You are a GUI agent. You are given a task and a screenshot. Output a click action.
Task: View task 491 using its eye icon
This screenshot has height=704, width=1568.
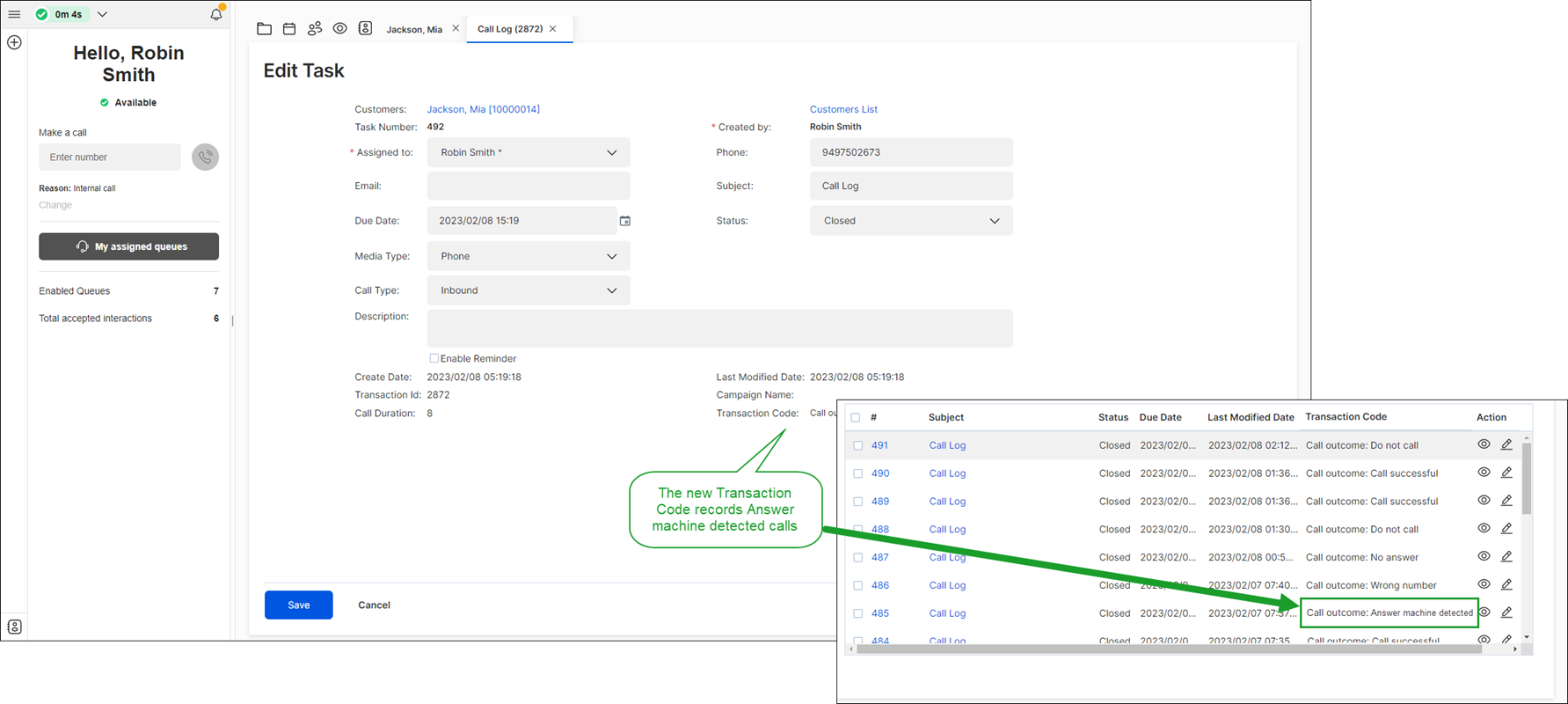(x=1484, y=445)
